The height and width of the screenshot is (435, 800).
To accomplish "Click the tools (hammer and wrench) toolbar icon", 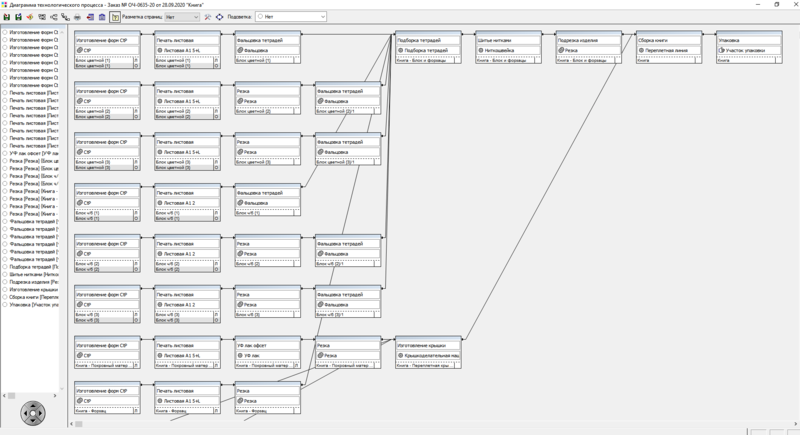I will click(x=208, y=17).
